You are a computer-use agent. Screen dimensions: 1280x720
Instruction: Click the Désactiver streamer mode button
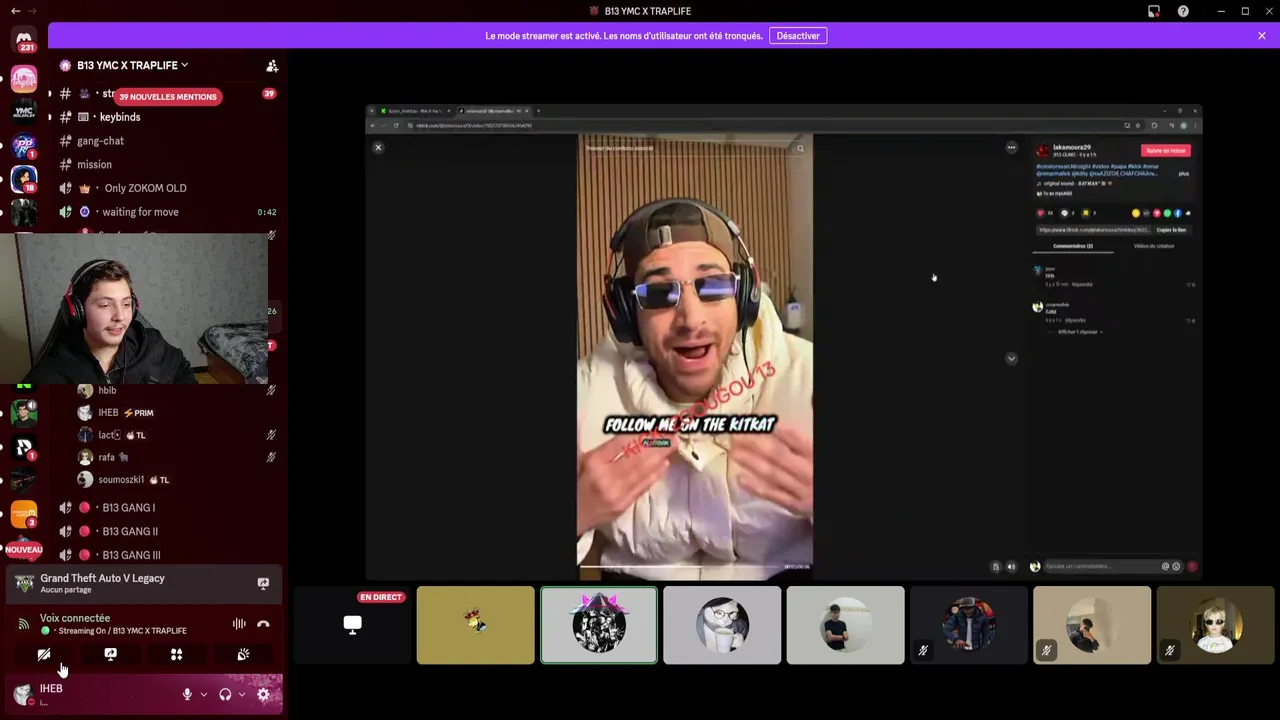(798, 36)
